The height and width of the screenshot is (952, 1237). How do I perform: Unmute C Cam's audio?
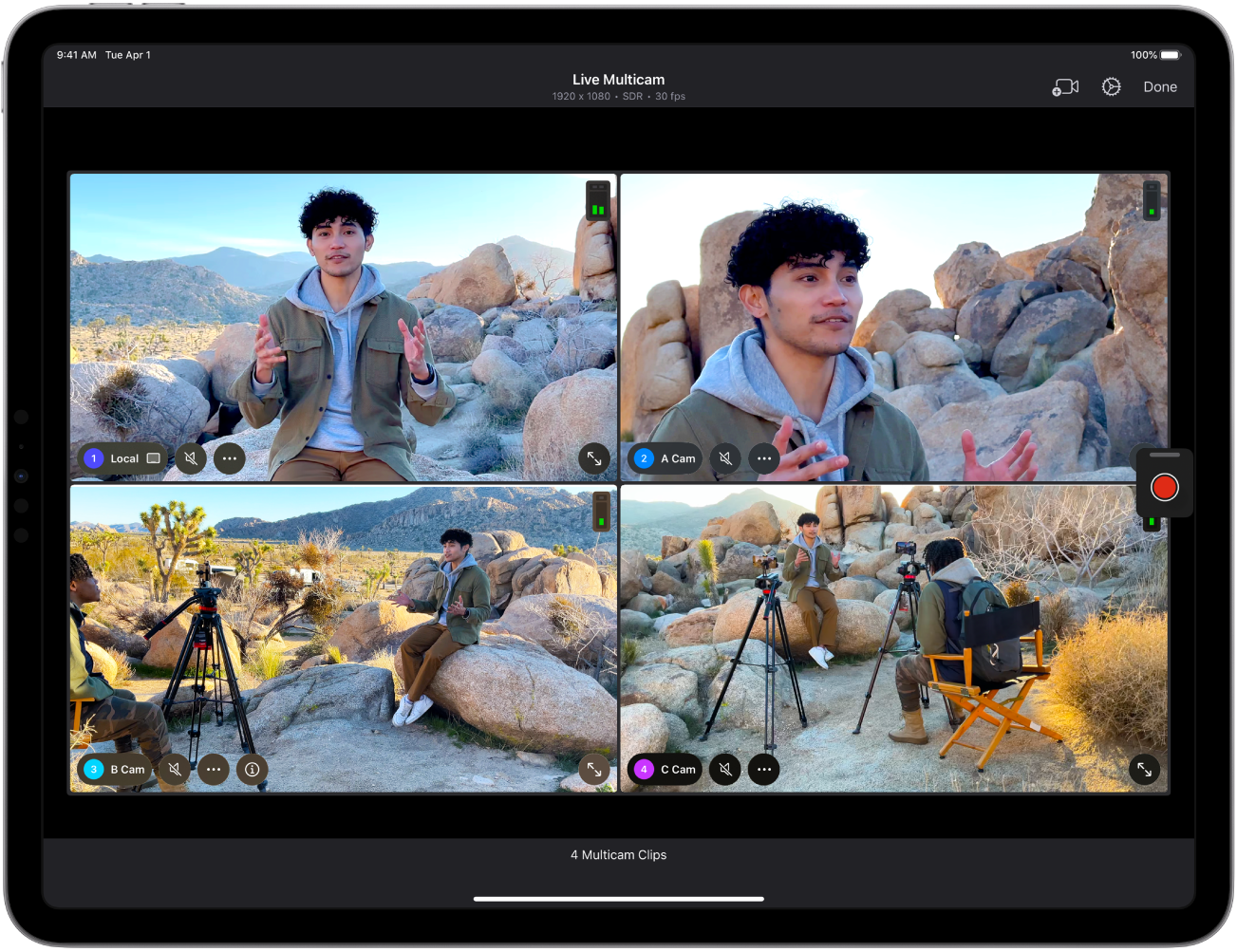724,770
